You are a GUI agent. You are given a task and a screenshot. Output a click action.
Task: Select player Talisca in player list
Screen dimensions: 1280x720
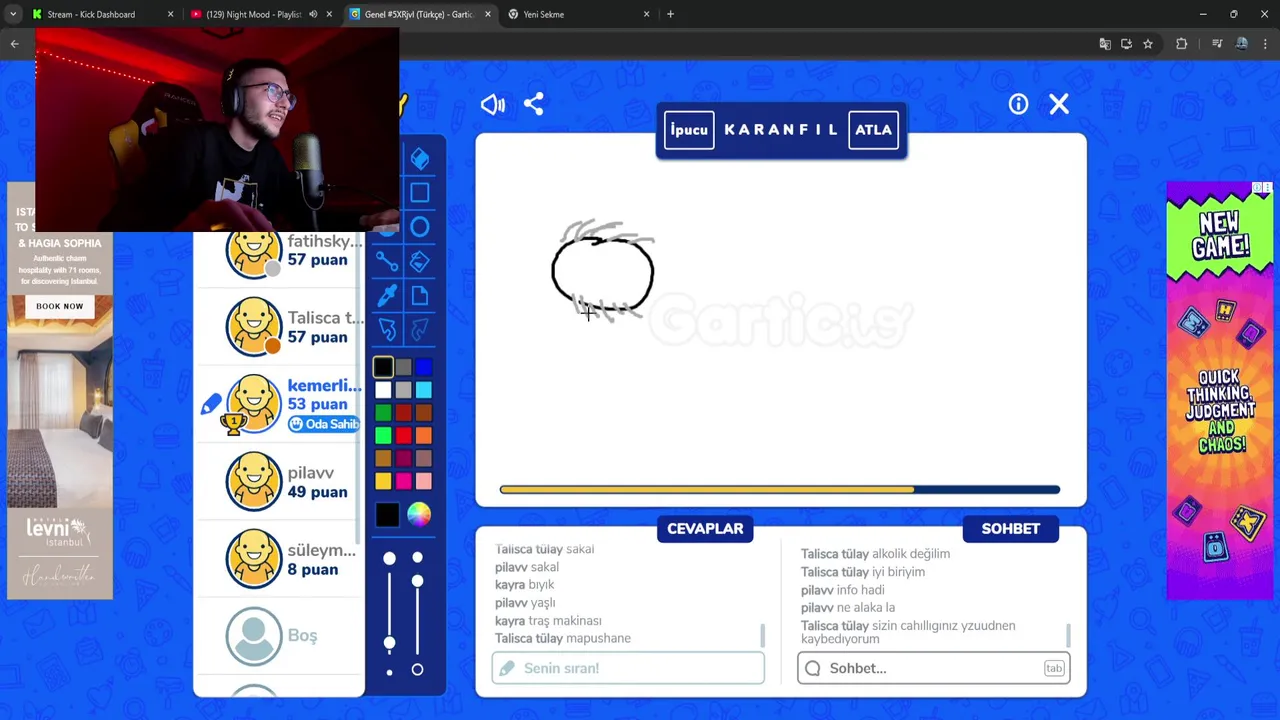tap(280, 326)
